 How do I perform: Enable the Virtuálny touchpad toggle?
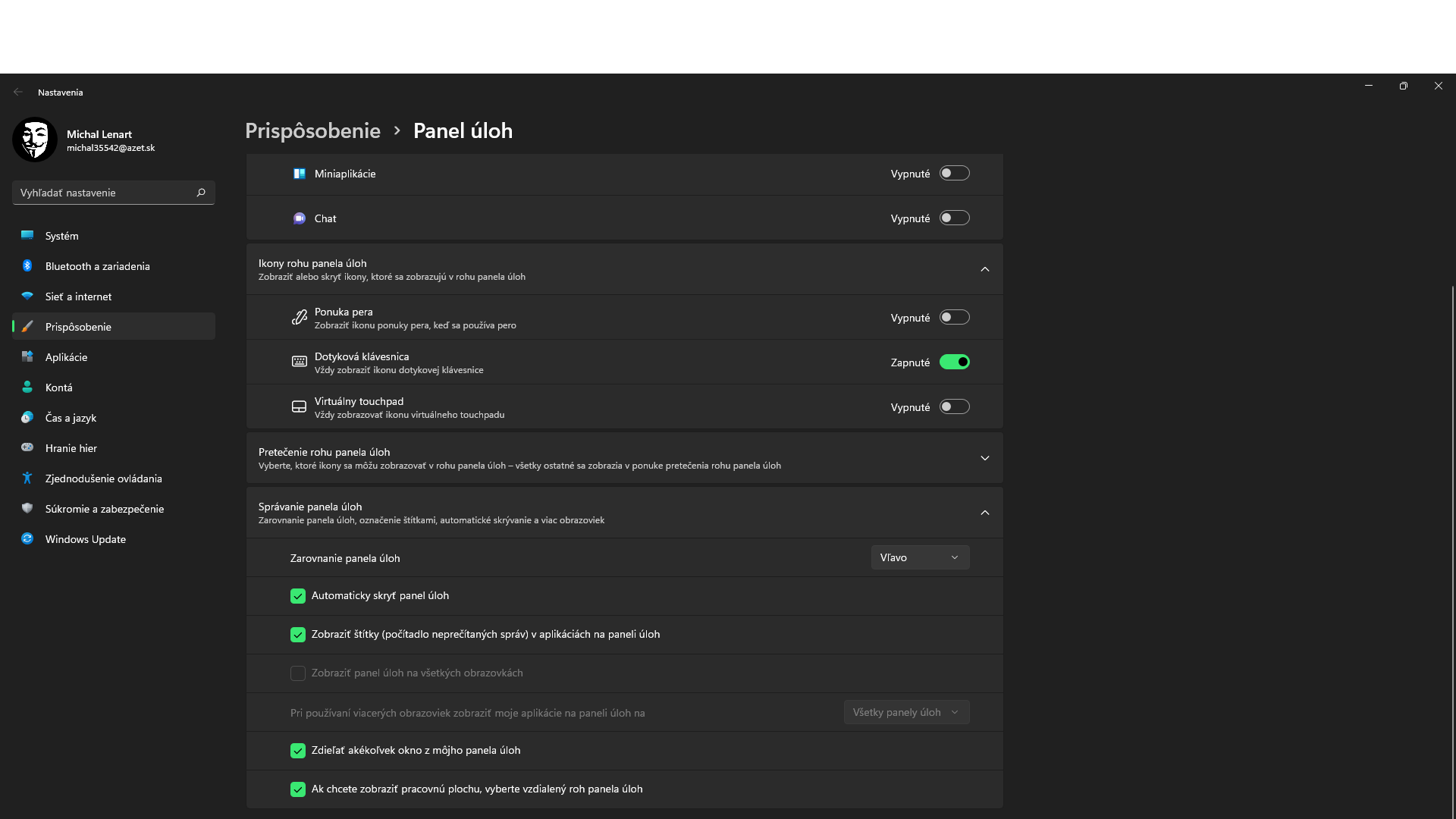pos(954,407)
